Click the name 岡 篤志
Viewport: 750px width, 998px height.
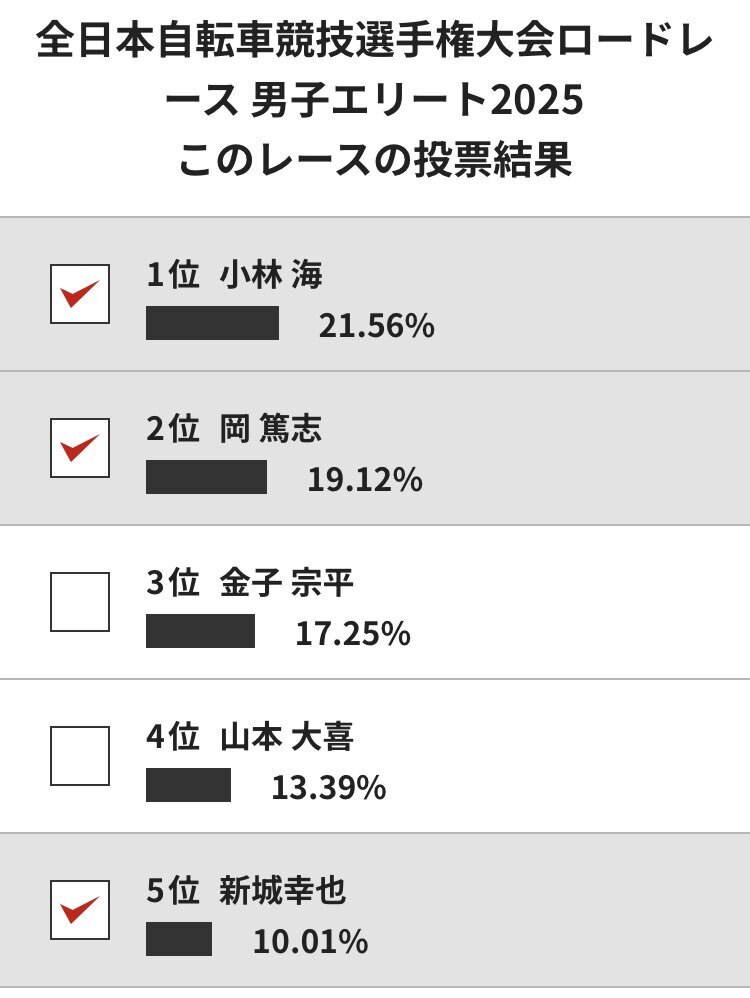[x=271, y=429]
